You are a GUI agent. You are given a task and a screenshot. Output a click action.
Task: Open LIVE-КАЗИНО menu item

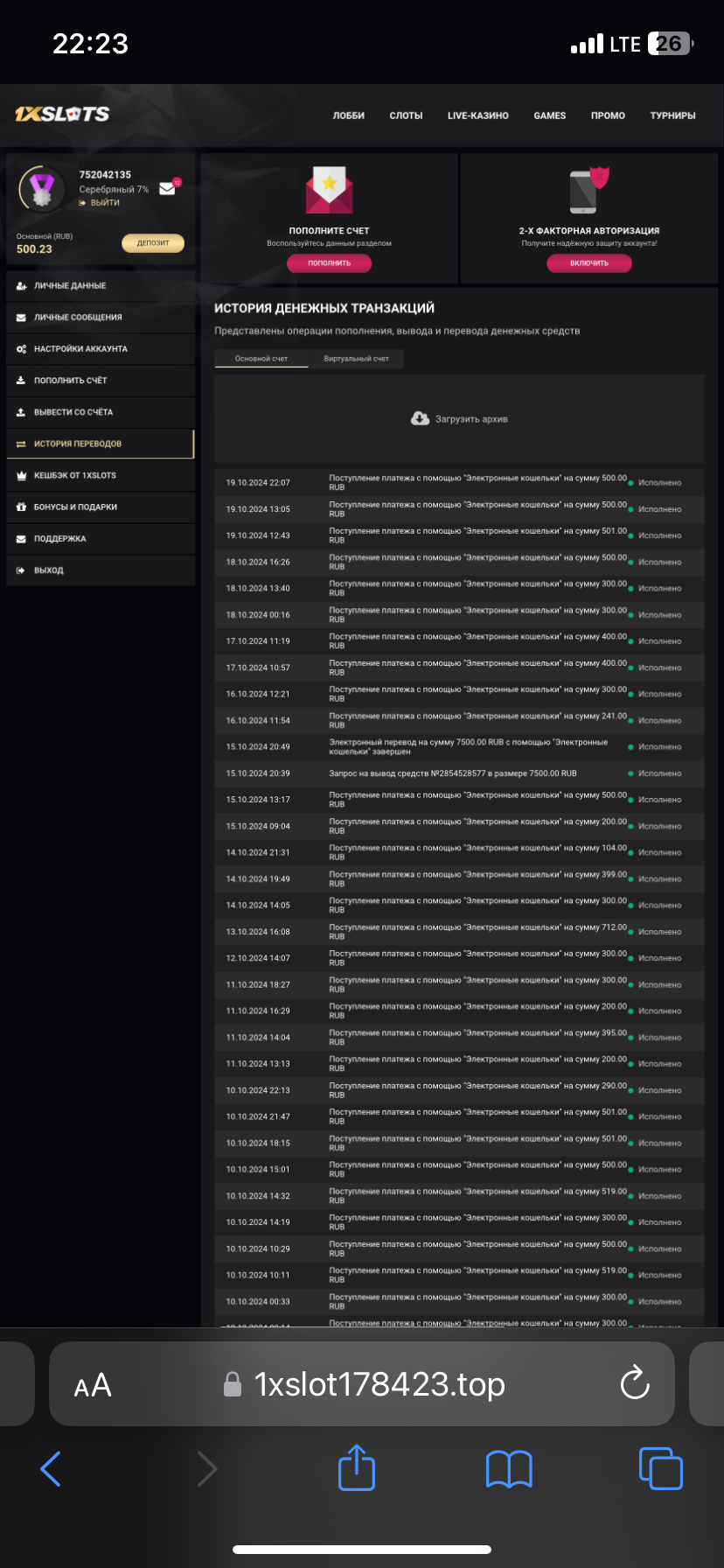point(477,115)
